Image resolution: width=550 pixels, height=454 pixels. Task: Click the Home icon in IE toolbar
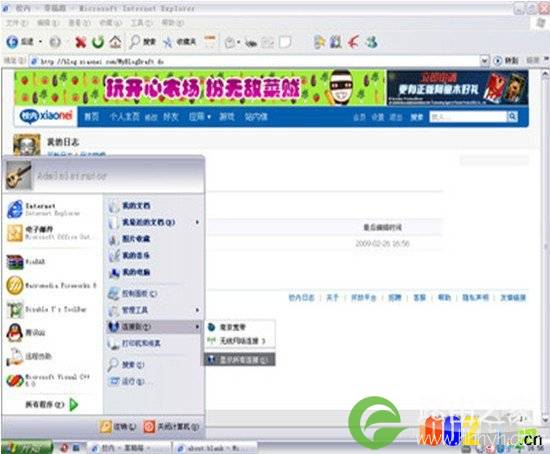[x=115, y=42]
